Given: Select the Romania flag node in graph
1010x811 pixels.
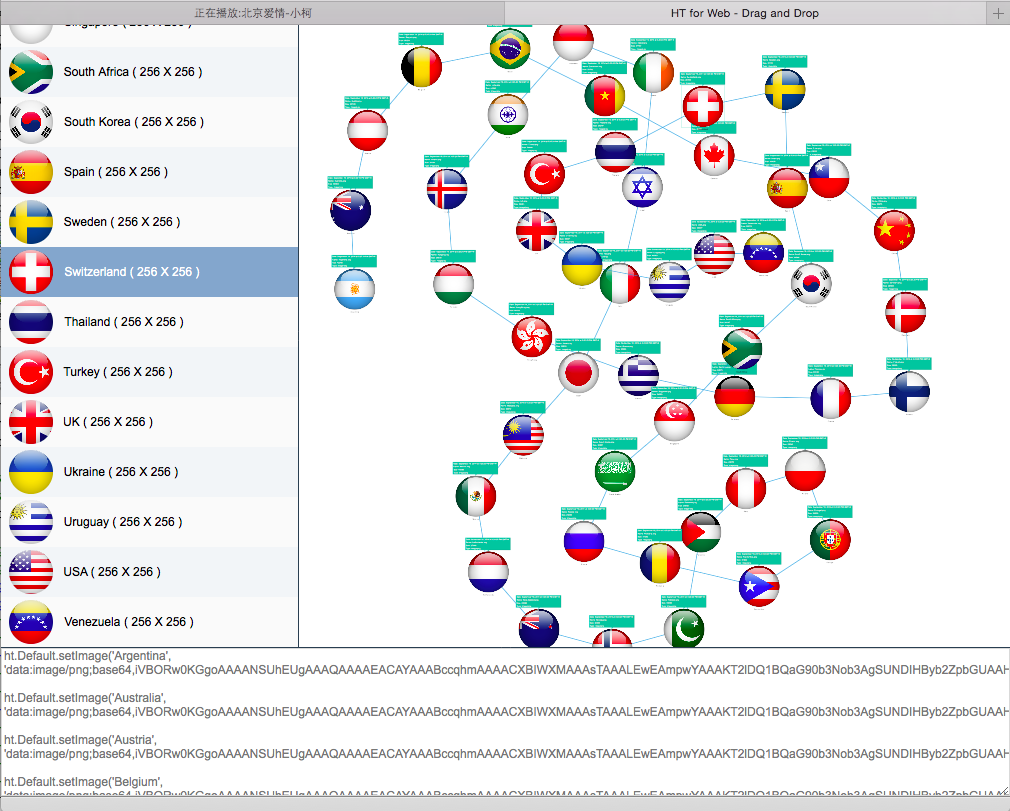Looking at the screenshot, I should (x=660, y=564).
